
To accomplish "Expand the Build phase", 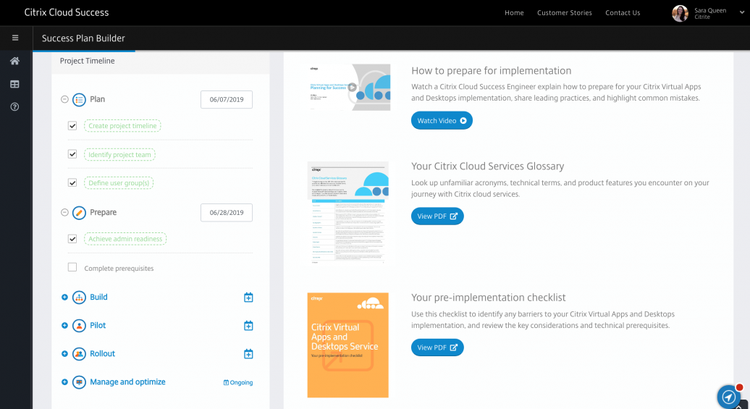I will 65,297.
